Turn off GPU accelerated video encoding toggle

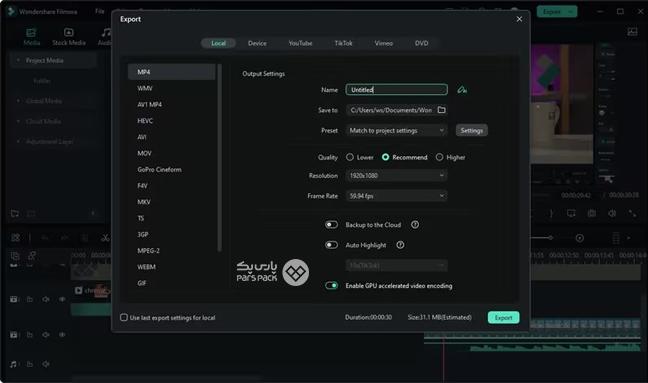[331, 285]
